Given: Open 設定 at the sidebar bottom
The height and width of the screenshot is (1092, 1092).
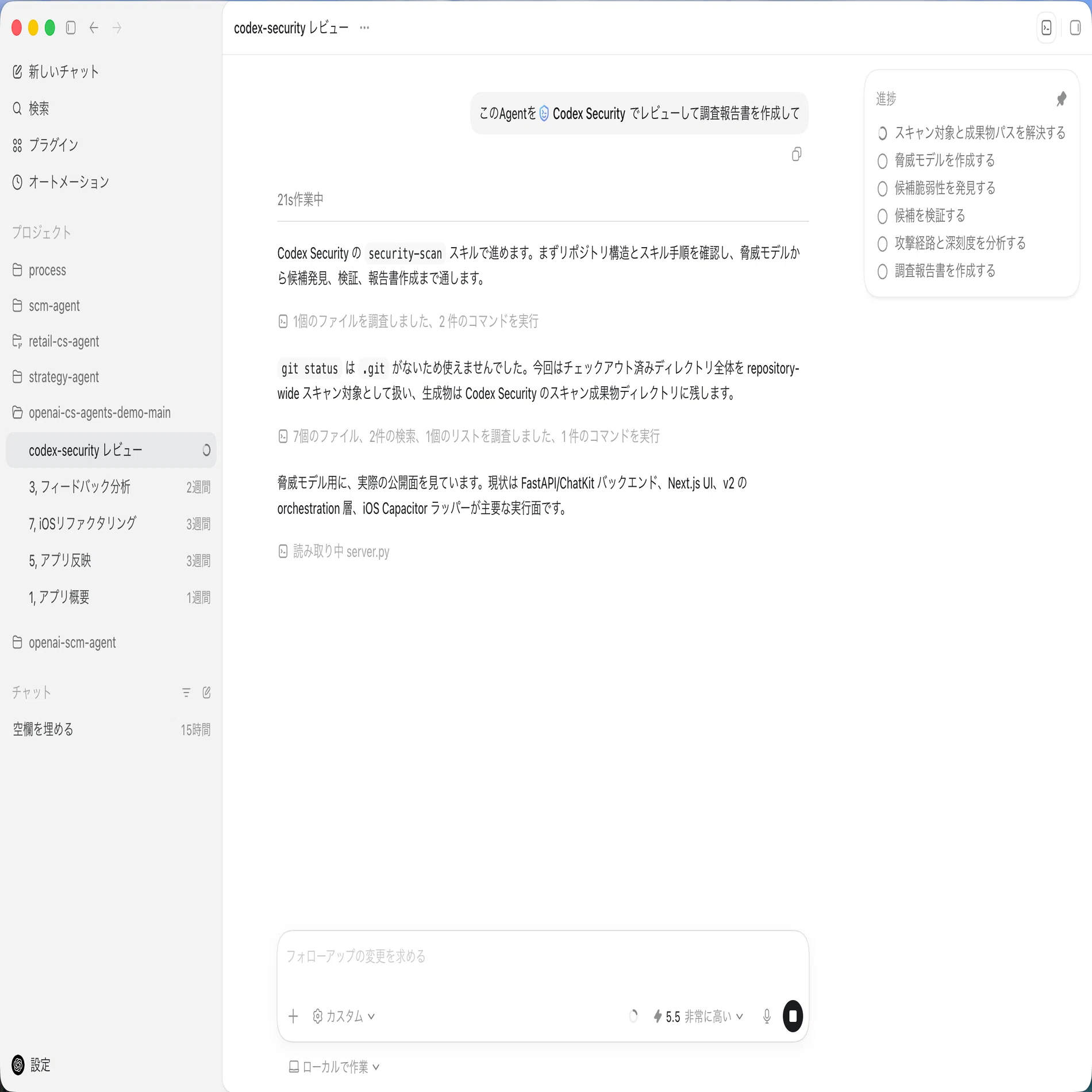Looking at the screenshot, I should click(x=32, y=1065).
